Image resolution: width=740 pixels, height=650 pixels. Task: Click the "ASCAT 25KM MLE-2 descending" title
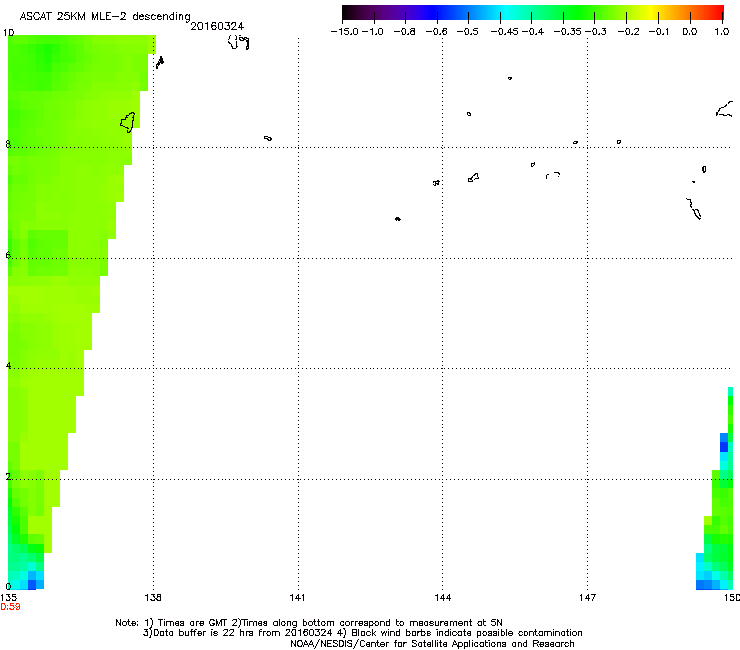click(x=105, y=17)
